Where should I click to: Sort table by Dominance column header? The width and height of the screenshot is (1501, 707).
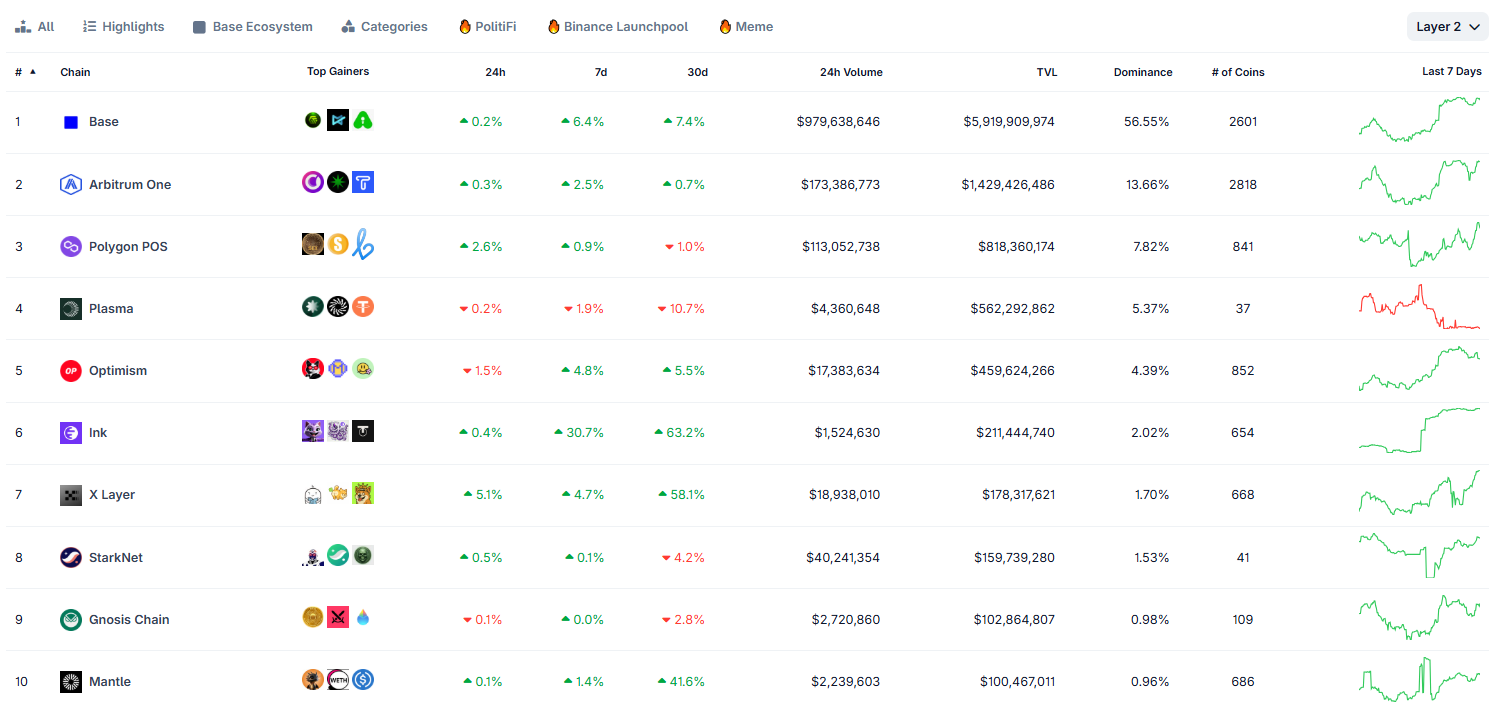pos(1143,72)
